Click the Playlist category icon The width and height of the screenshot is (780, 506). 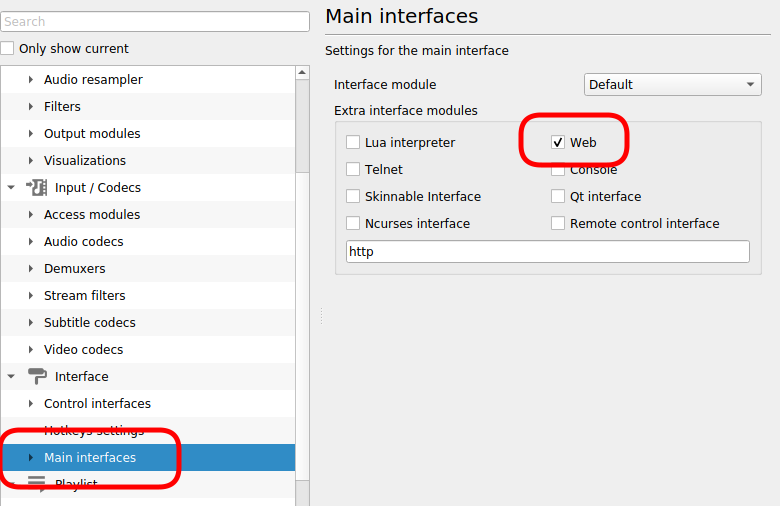(x=36, y=484)
